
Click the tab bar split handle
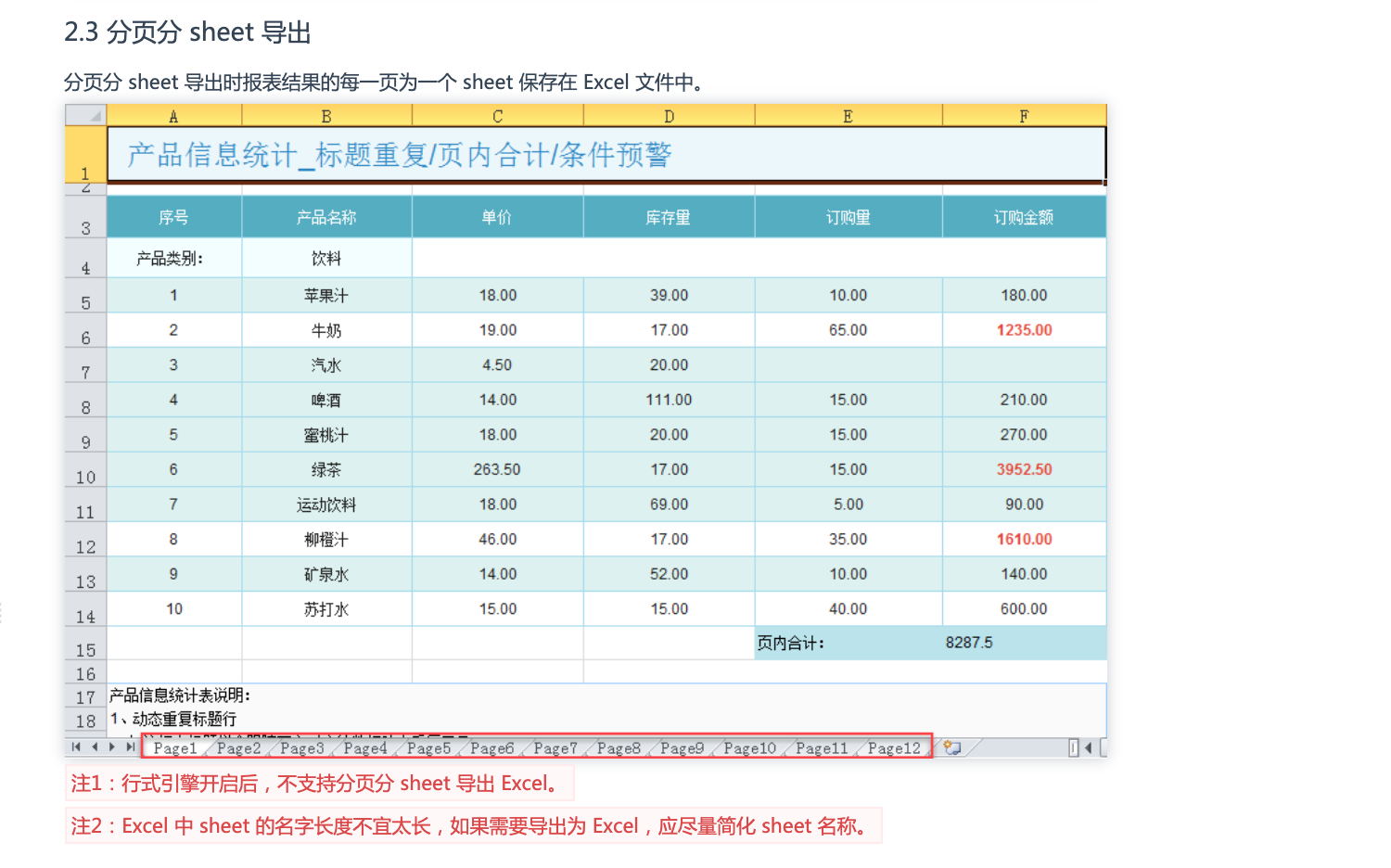point(1073,747)
